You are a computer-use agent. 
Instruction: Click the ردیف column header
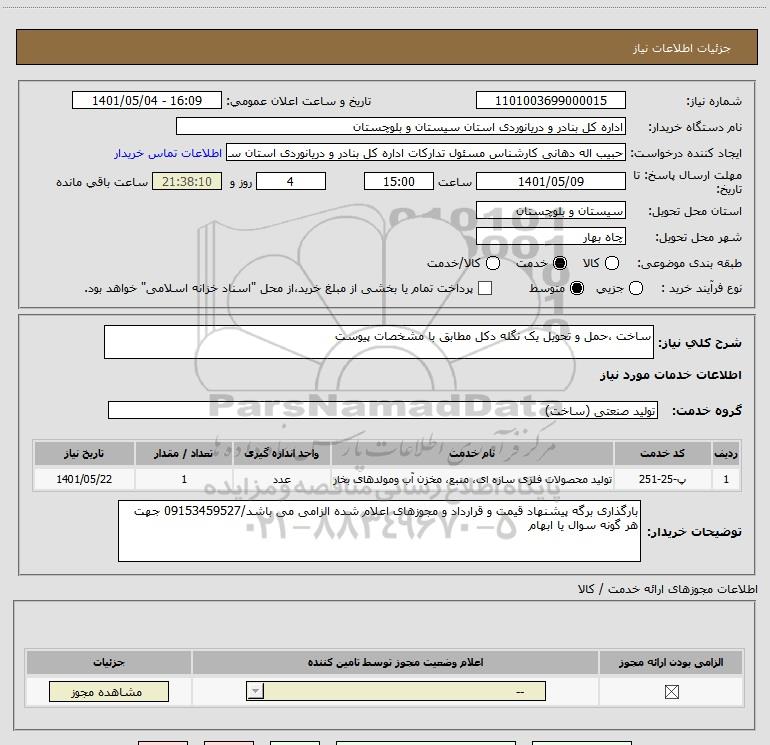(x=726, y=453)
